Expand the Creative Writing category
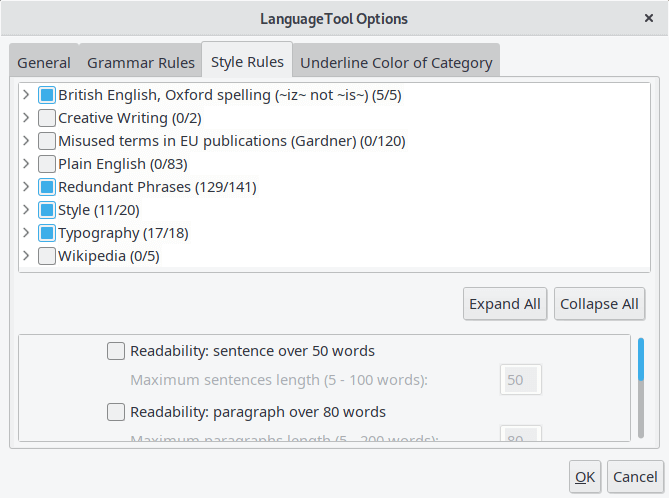Image resolution: width=669 pixels, height=498 pixels. pyautogui.click(x=26, y=118)
